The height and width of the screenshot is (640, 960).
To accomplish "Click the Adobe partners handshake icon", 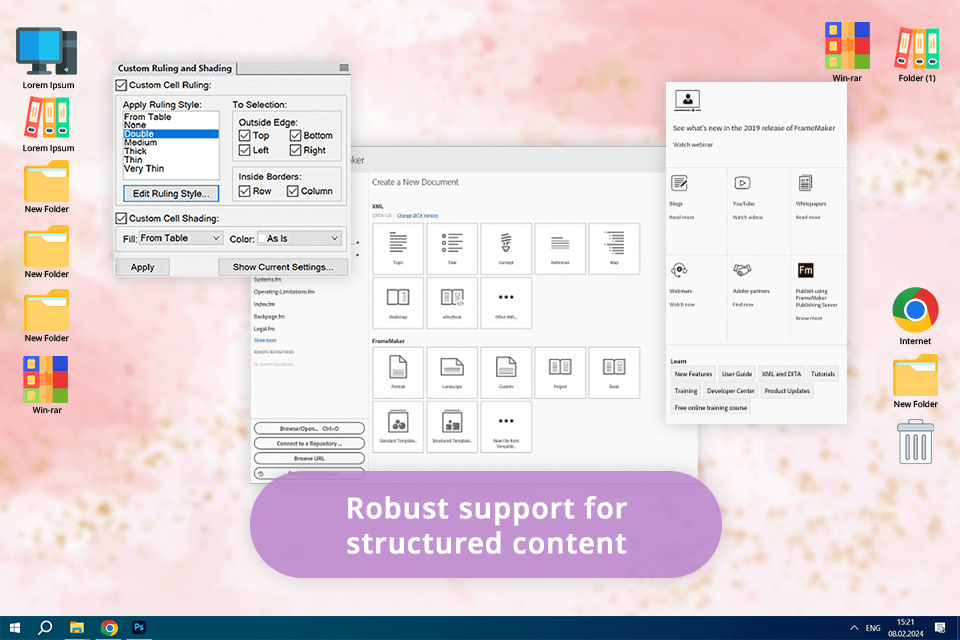I will click(x=742, y=270).
